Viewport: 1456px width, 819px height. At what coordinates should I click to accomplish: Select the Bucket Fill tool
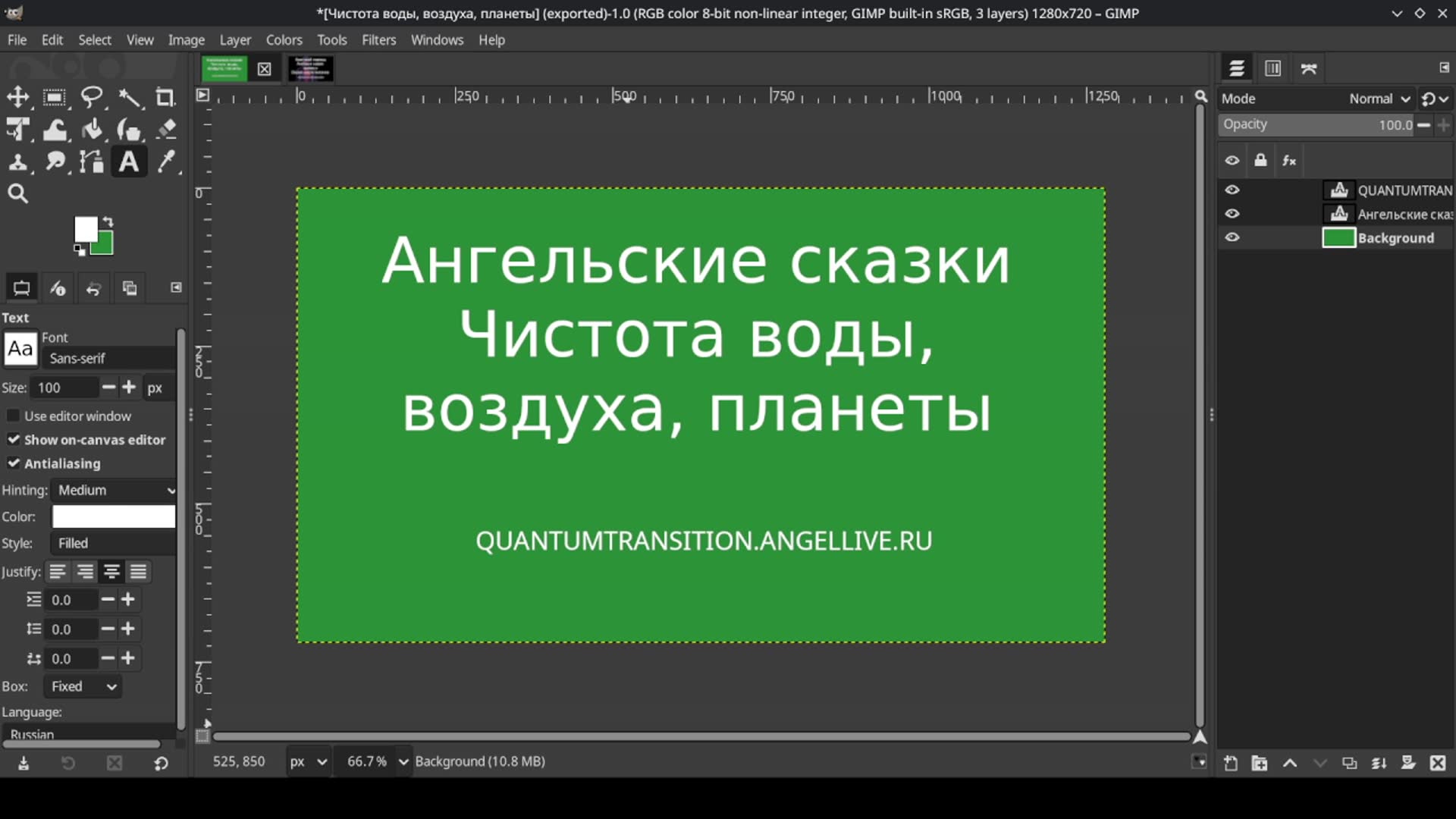click(92, 130)
